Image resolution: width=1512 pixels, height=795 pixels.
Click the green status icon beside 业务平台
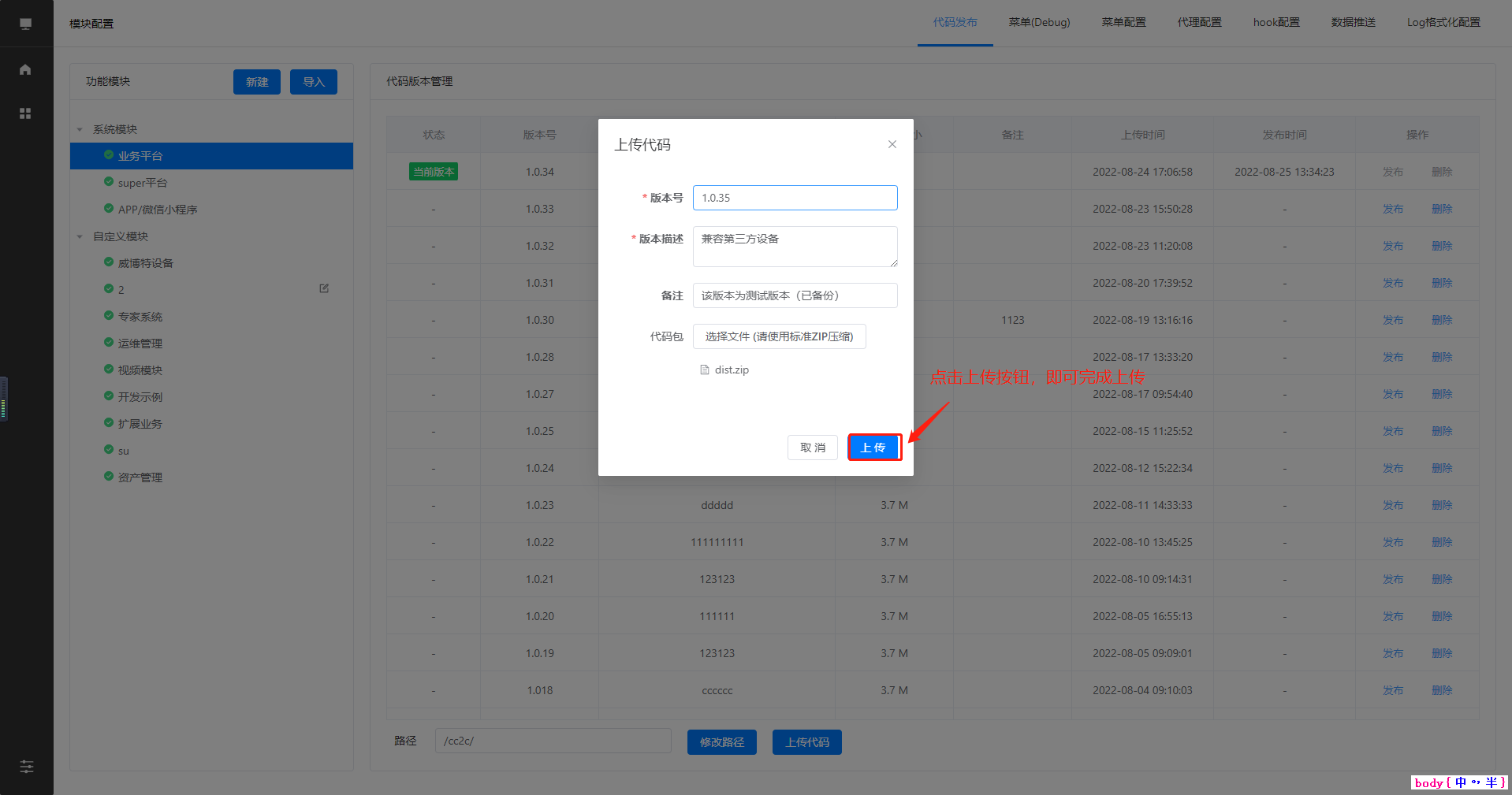coord(109,155)
